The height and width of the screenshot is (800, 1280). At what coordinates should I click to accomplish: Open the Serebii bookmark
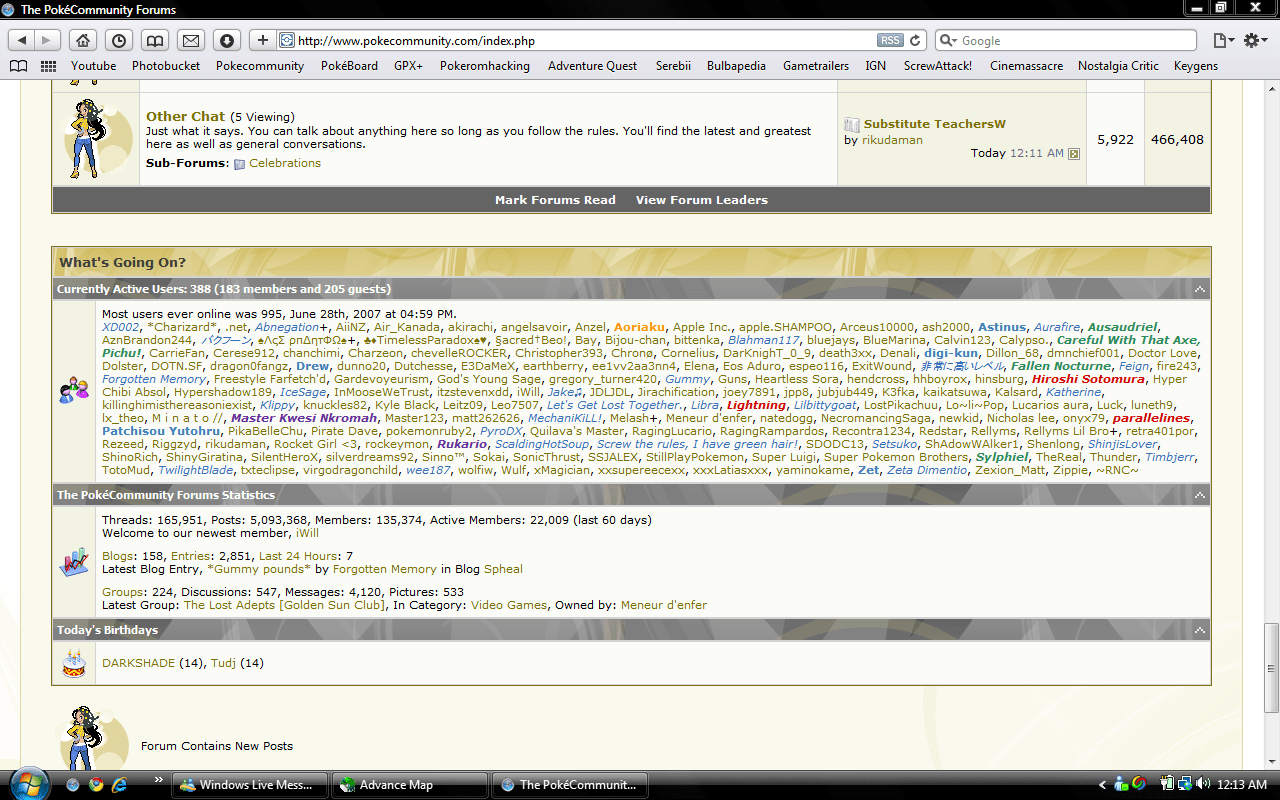pyautogui.click(x=673, y=66)
